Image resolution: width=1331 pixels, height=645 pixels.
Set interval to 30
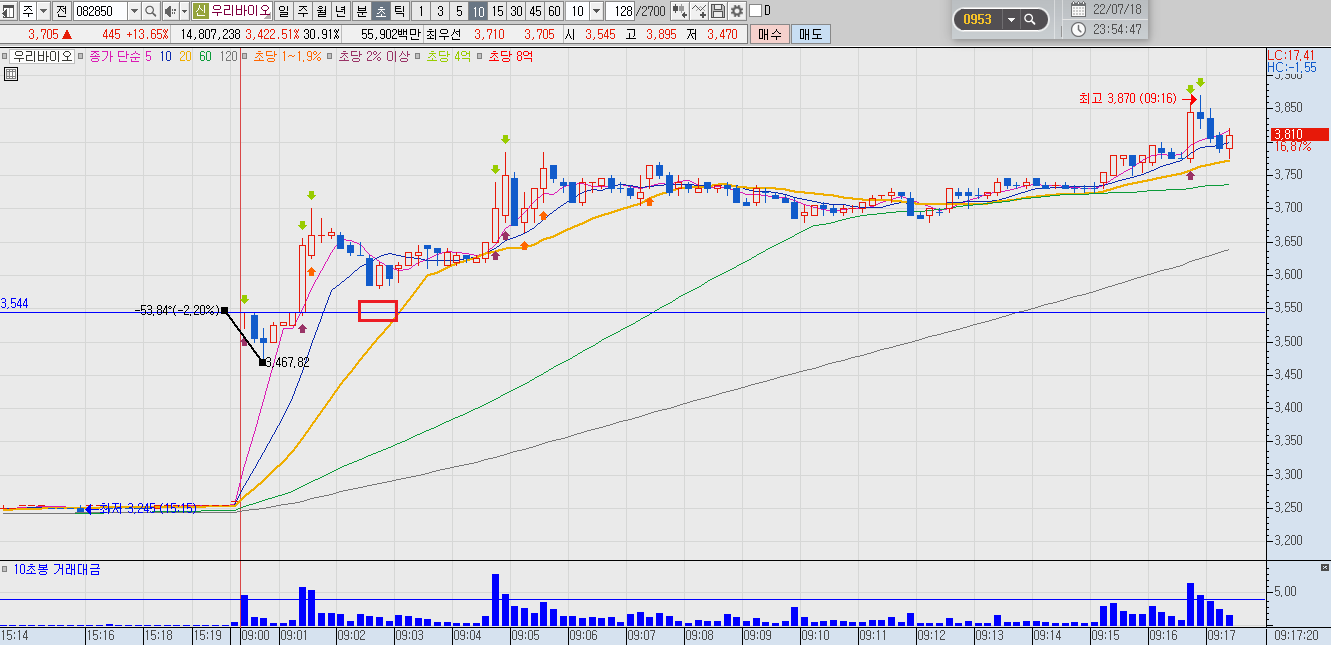[x=516, y=11]
